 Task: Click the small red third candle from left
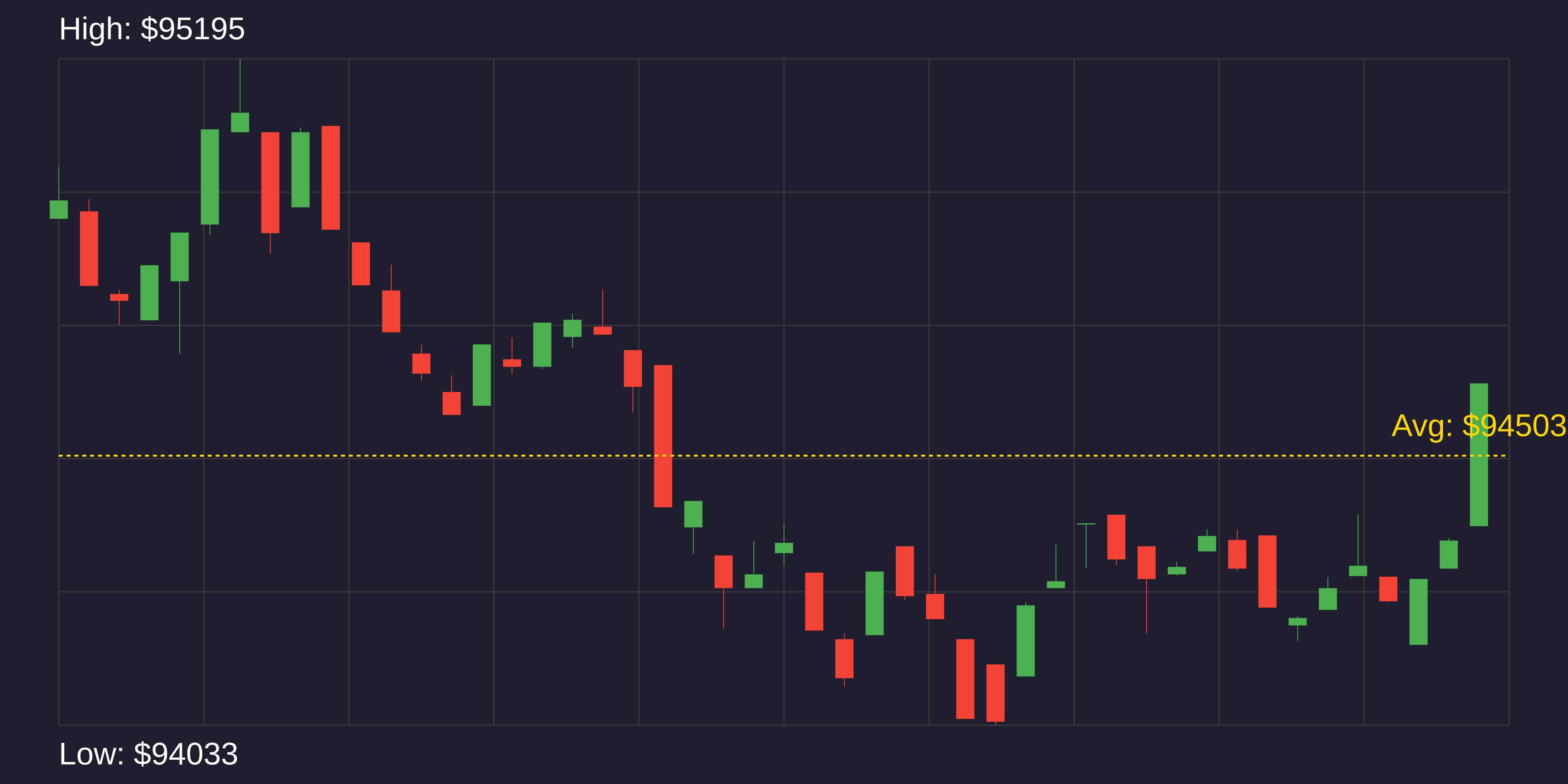[119, 298]
